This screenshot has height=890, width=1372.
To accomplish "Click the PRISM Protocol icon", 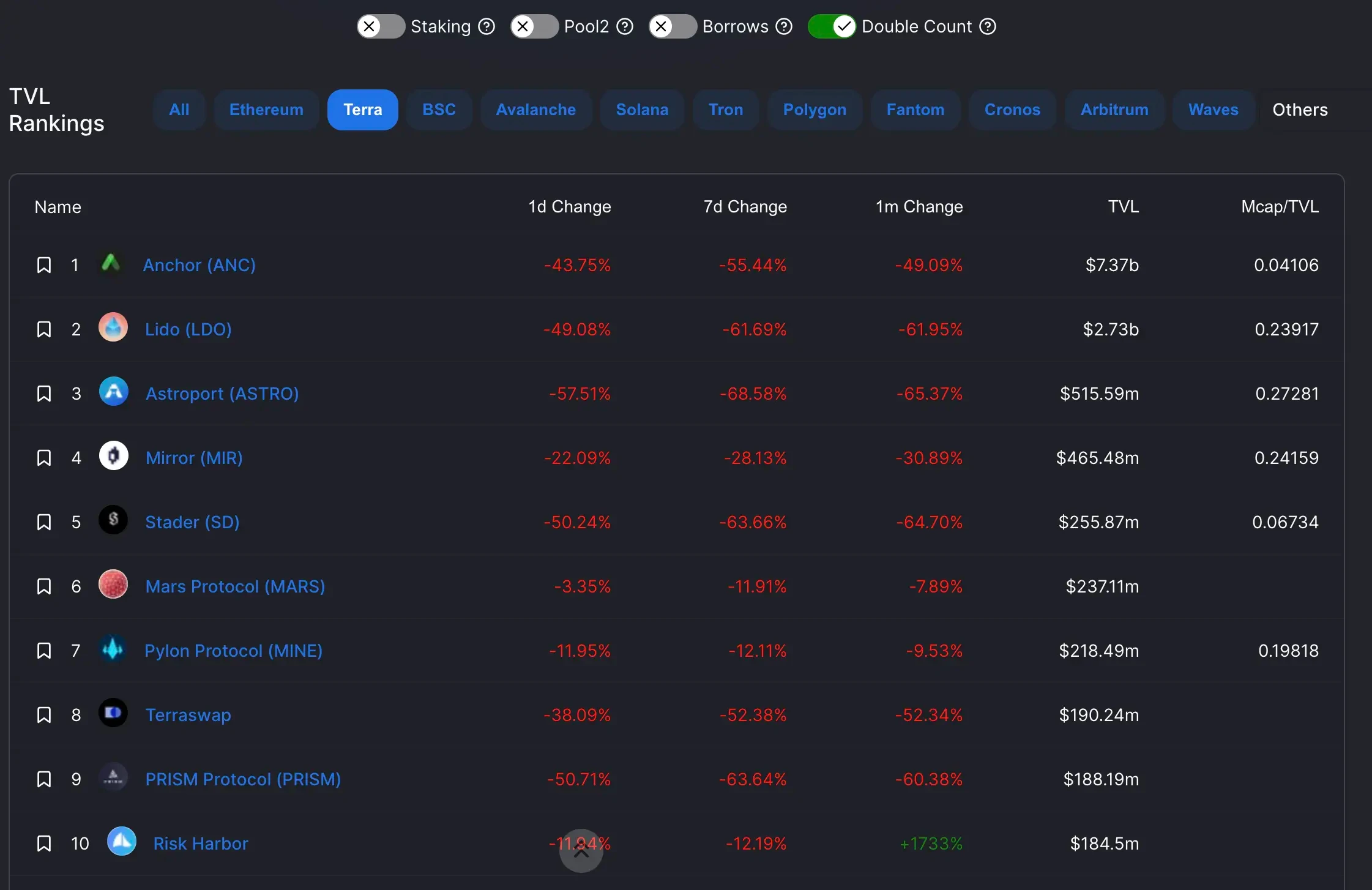I will 114,778.
